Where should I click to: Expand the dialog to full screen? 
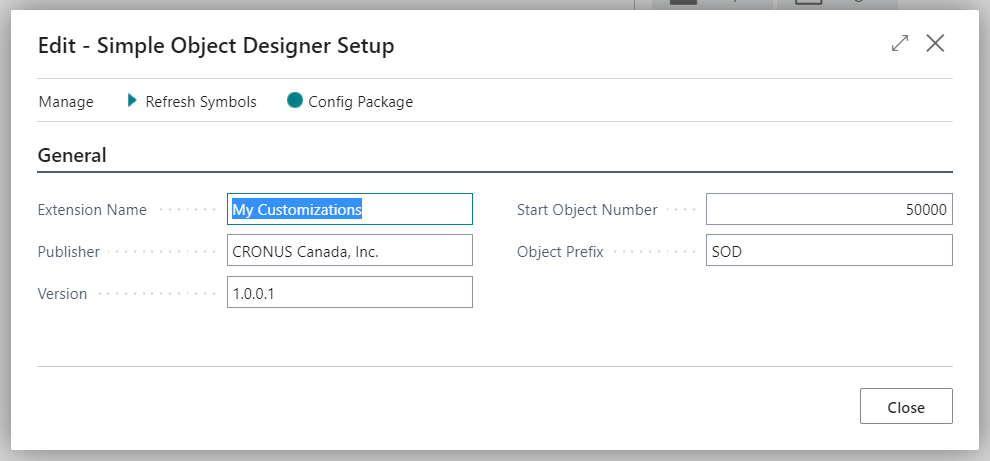[900, 44]
